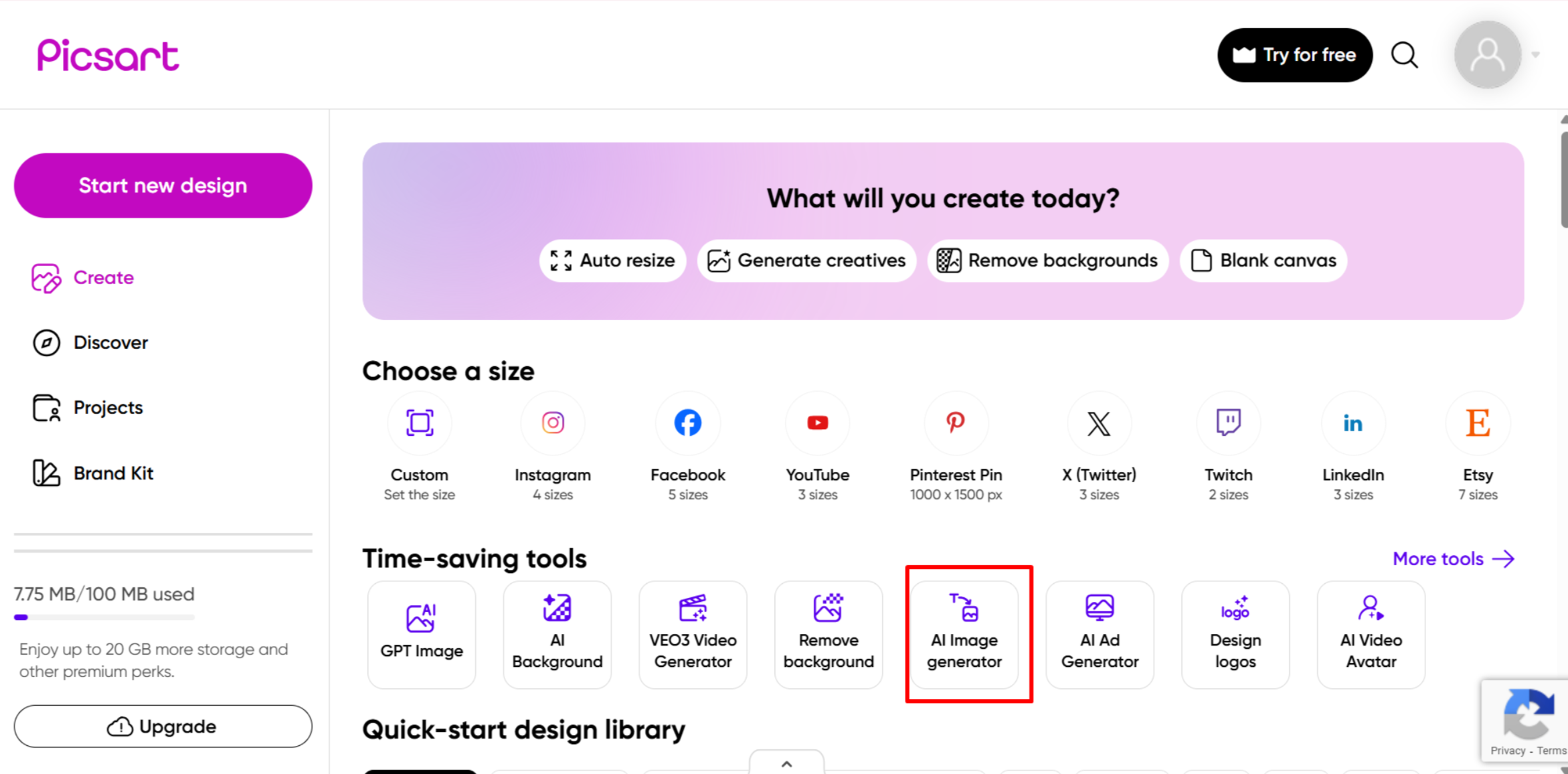This screenshot has height=774, width=1568.
Task: Choose the Pinterest Pin size icon
Action: coord(956,423)
